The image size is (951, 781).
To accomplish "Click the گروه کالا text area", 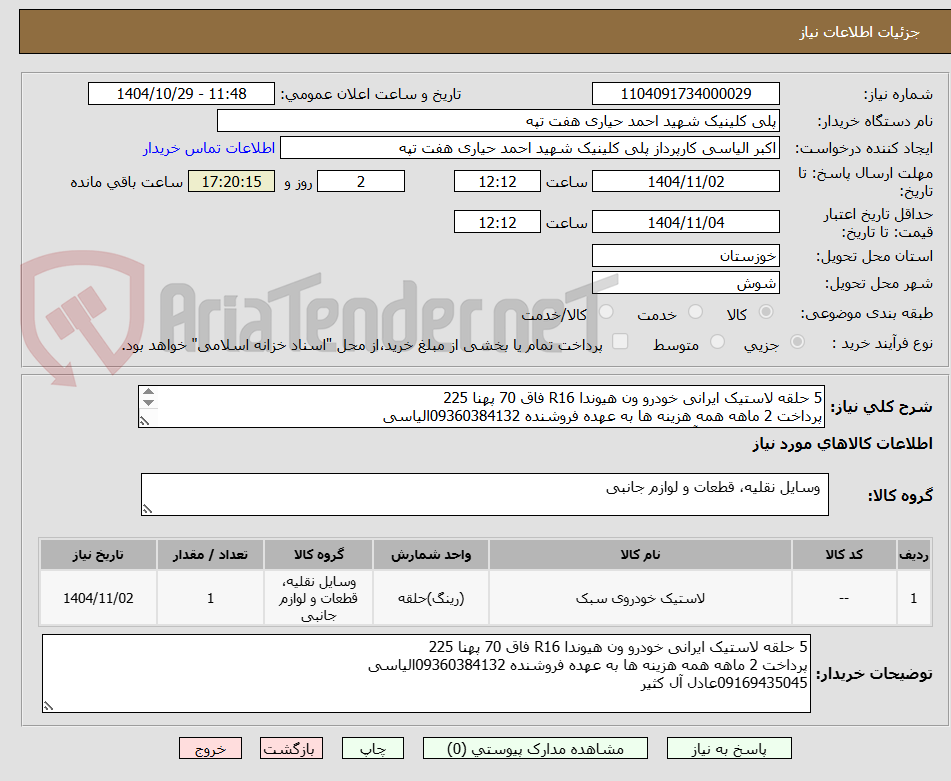I will pyautogui.click(x=485, y=494).
